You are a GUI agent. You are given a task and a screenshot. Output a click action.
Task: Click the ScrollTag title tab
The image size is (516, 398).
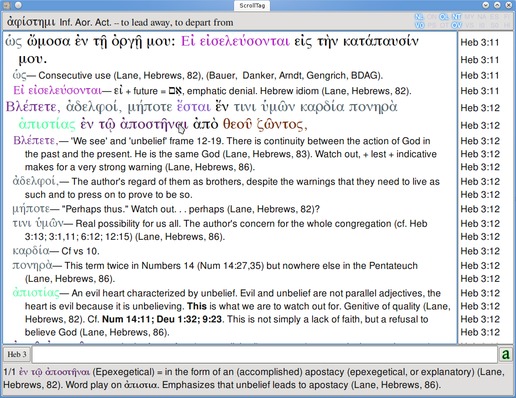252,5
